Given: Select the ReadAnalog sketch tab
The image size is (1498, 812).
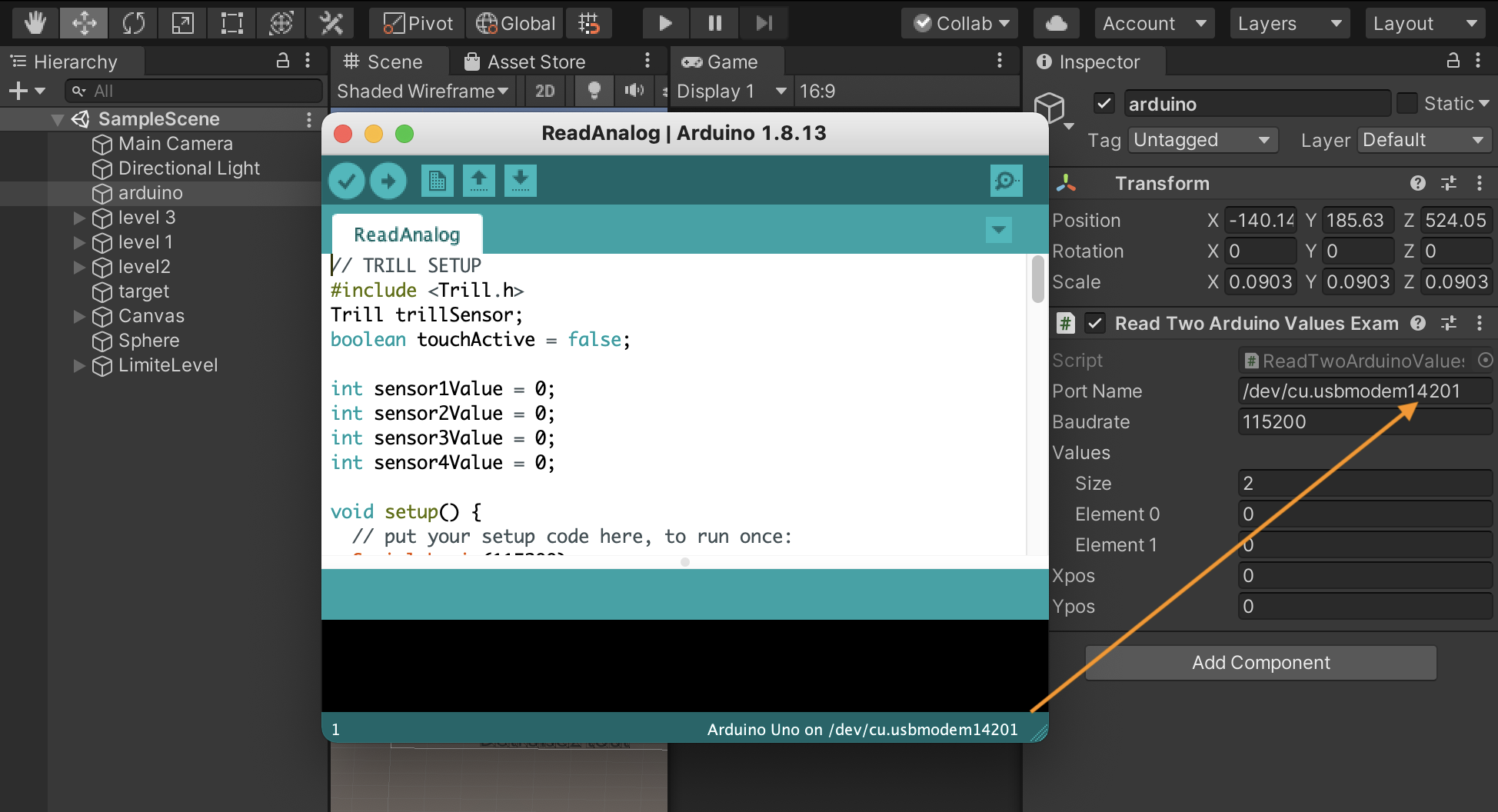Looking at the screenshot, I should (x=407, y=235).
